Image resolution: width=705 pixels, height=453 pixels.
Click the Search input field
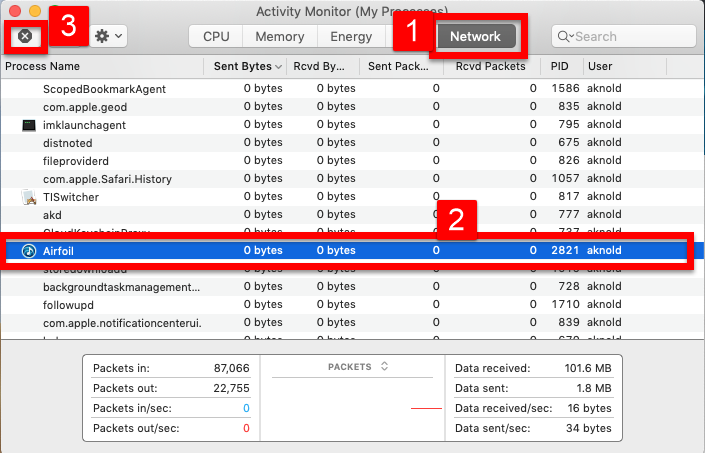[630, 36]
